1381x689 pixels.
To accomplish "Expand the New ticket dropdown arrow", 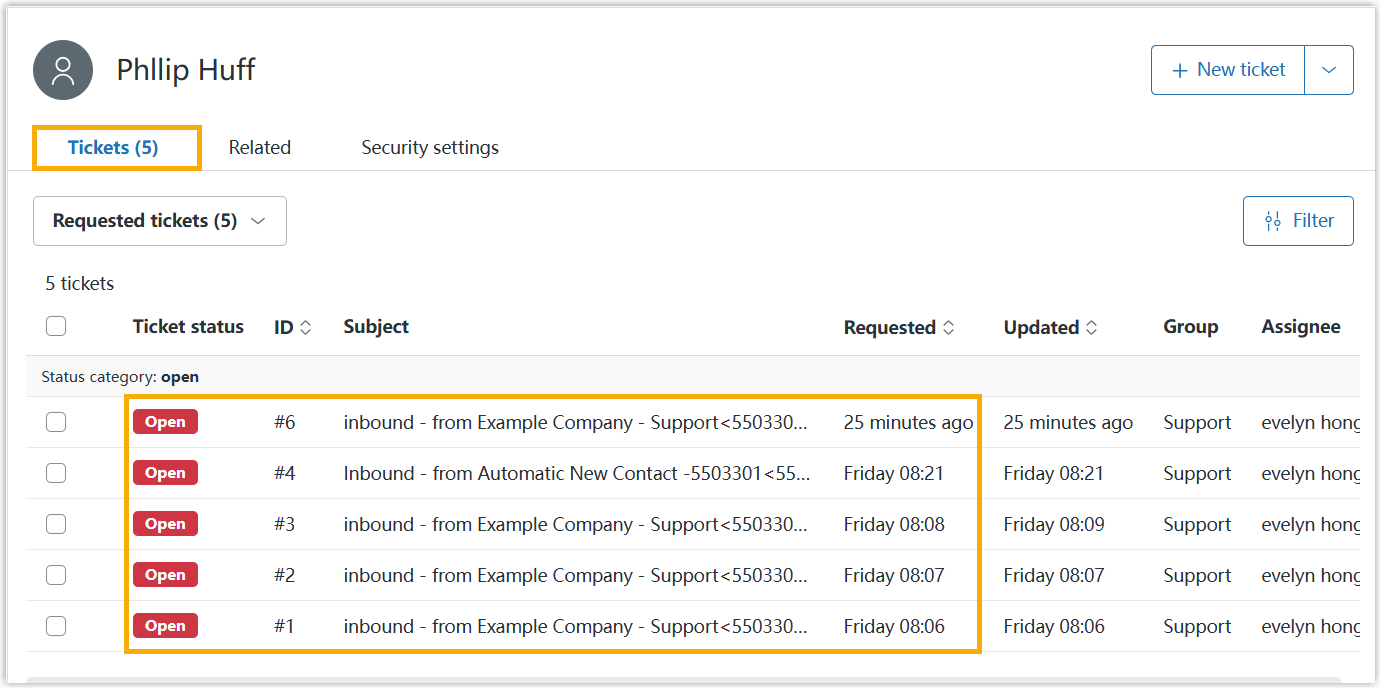I will pyautogui.click(x=1329, y=70).
